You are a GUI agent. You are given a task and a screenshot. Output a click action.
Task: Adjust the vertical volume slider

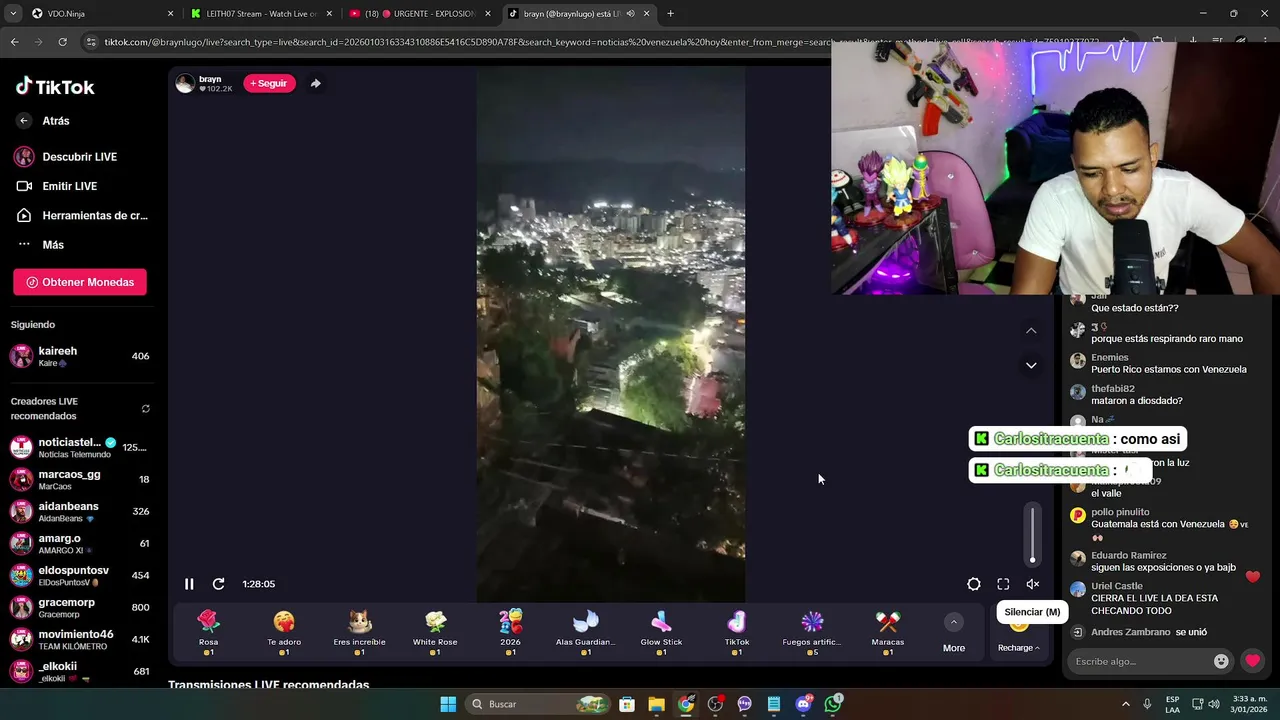click(1033, 535)
